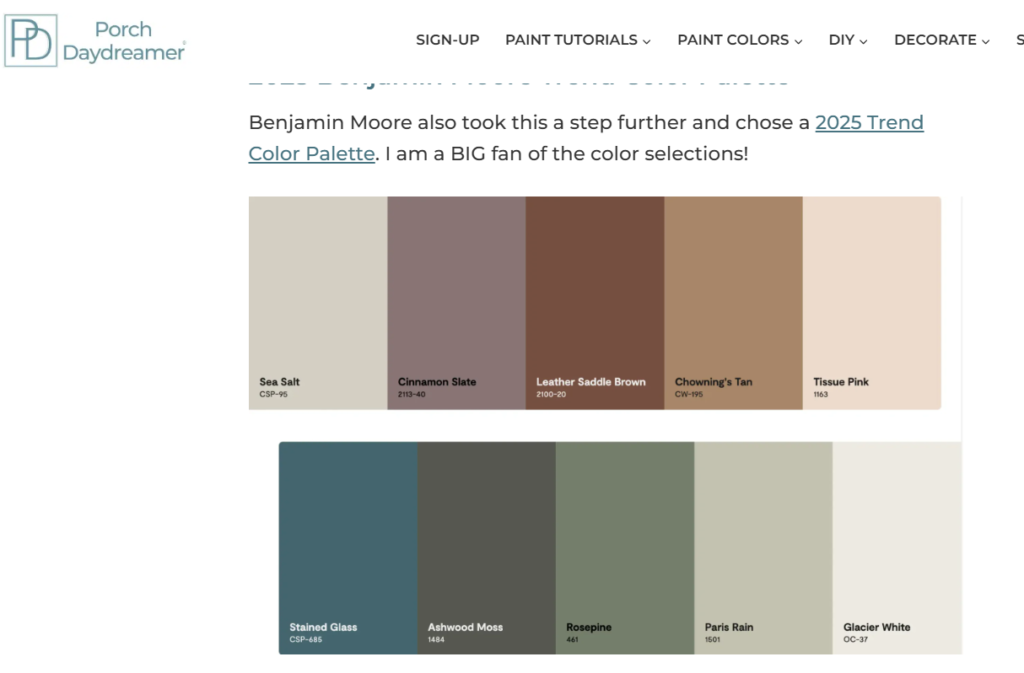Follow the 2025 Trend Color Palette link
The height and width of the screenshot is (673, 1024).
tap(869, 123)
